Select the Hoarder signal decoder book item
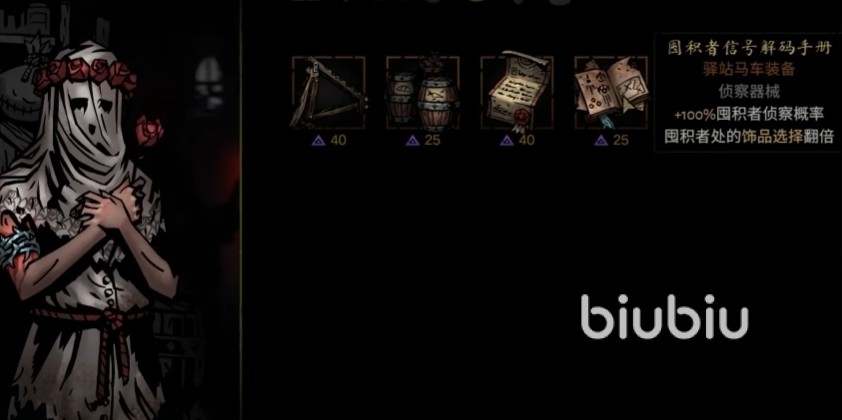Screen dimensions: 842x420 [x=611, y=93]
